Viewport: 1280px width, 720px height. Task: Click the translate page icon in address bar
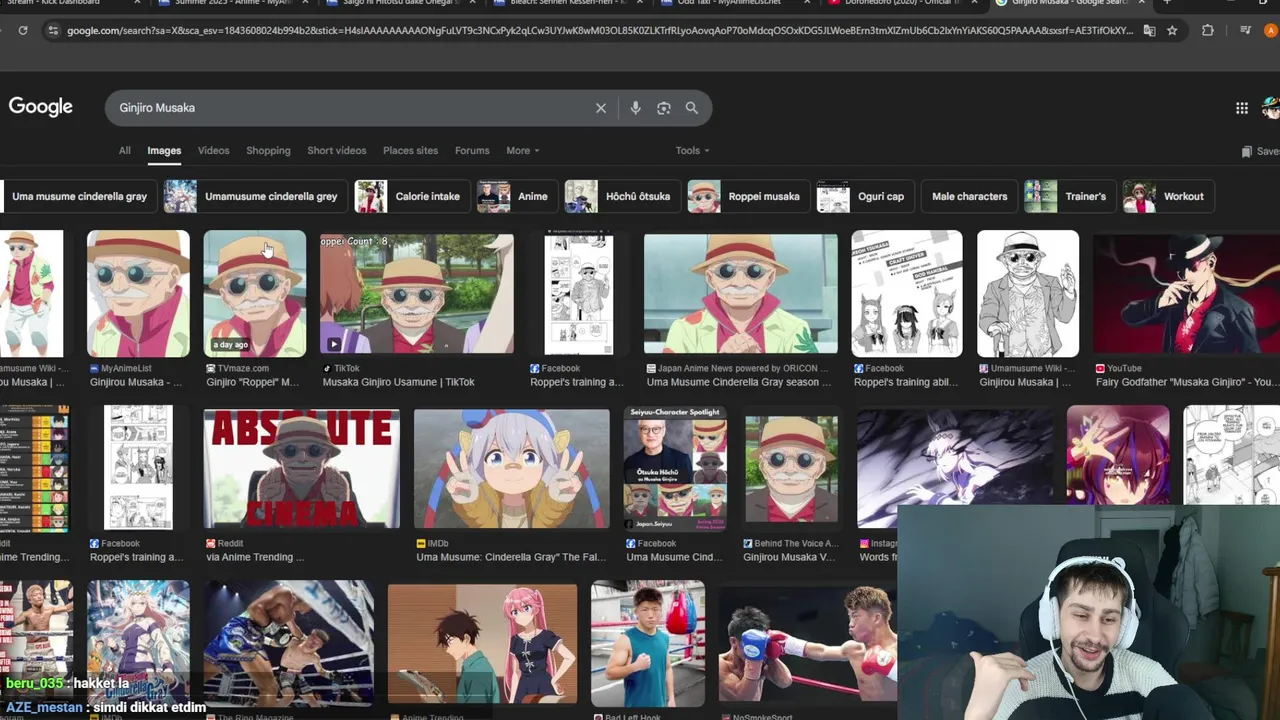[1149, 31]
